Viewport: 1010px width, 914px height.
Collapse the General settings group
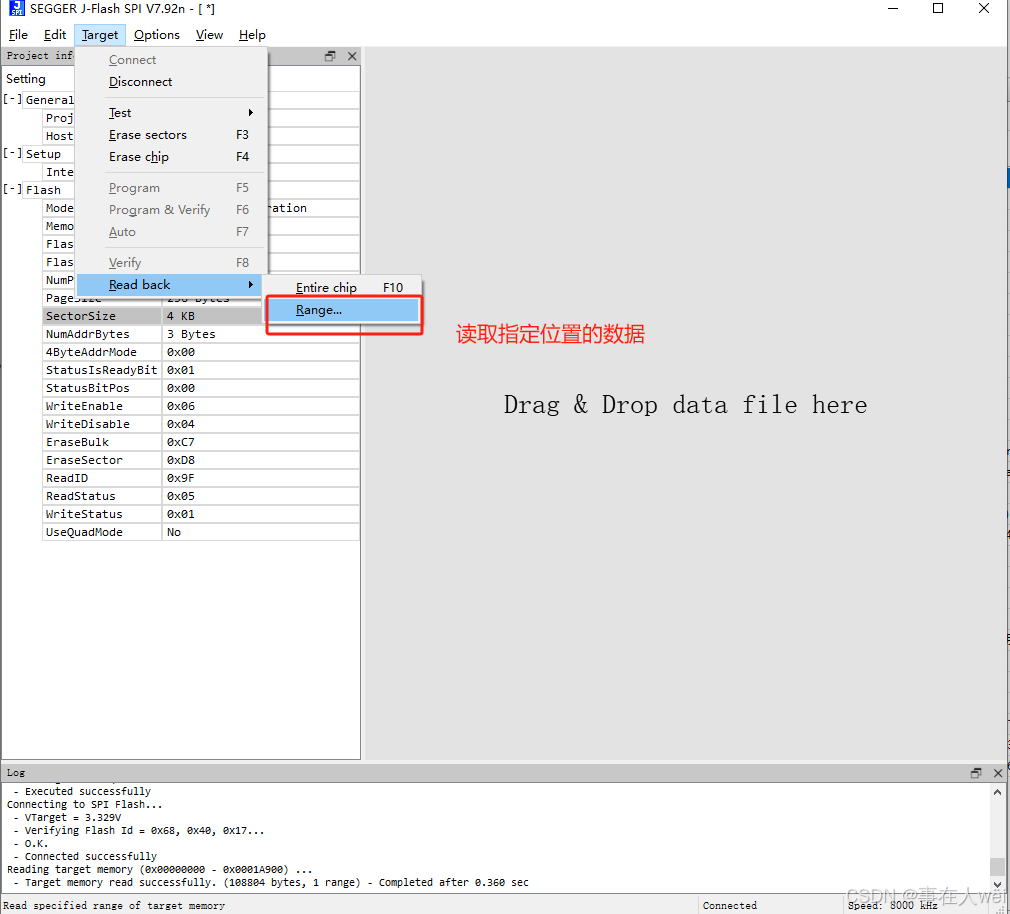pyautogui.click(x=12, y=100)
